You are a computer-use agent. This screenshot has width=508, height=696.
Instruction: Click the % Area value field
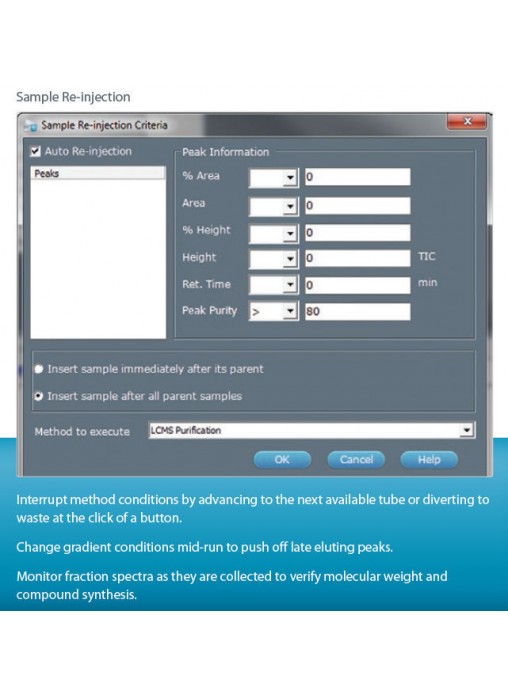[x=357, y=177]
